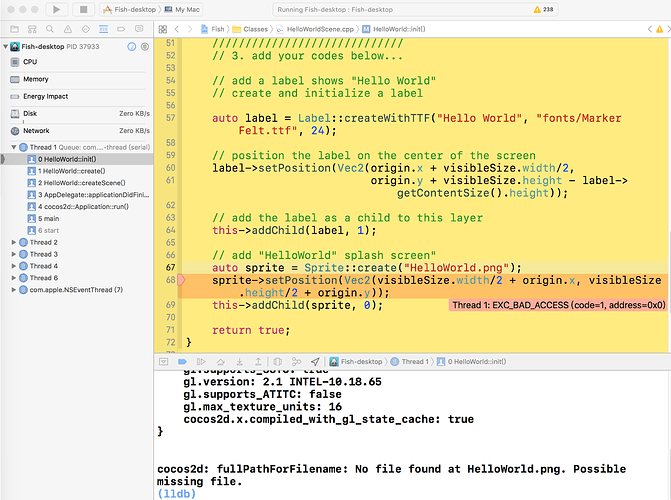Screen dimensions: 671x500
Task: Select stack frame 1 HelloWorld::create()
Action: pyautogui.click(x=77, y=171)
